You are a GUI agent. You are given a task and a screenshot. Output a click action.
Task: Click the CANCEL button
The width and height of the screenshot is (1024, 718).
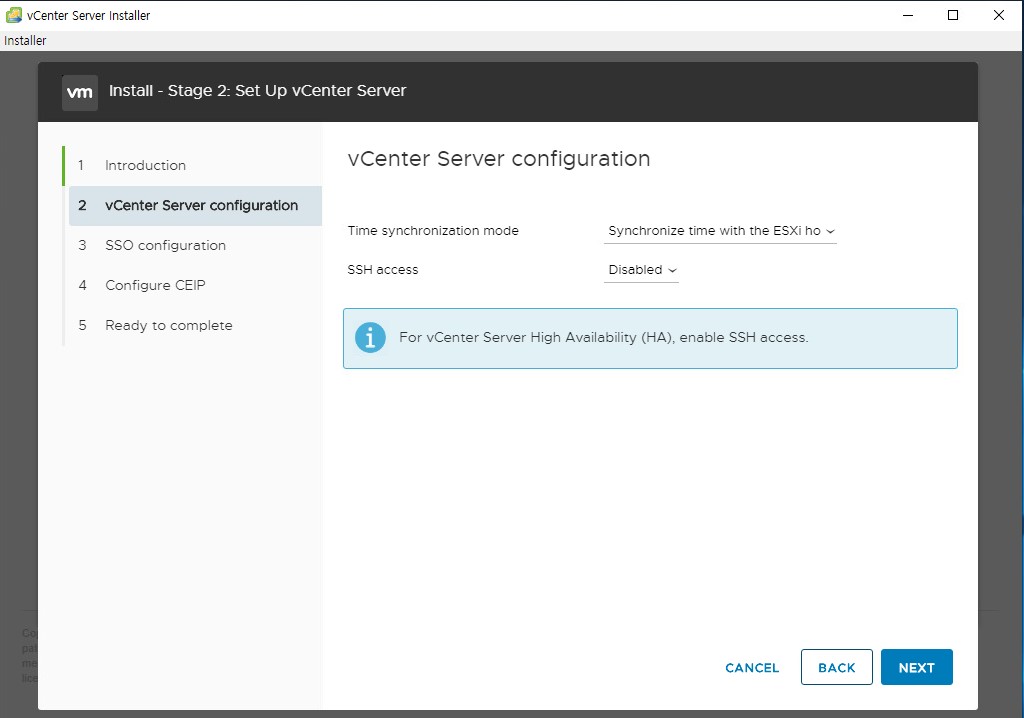click(x=752, y=668)
